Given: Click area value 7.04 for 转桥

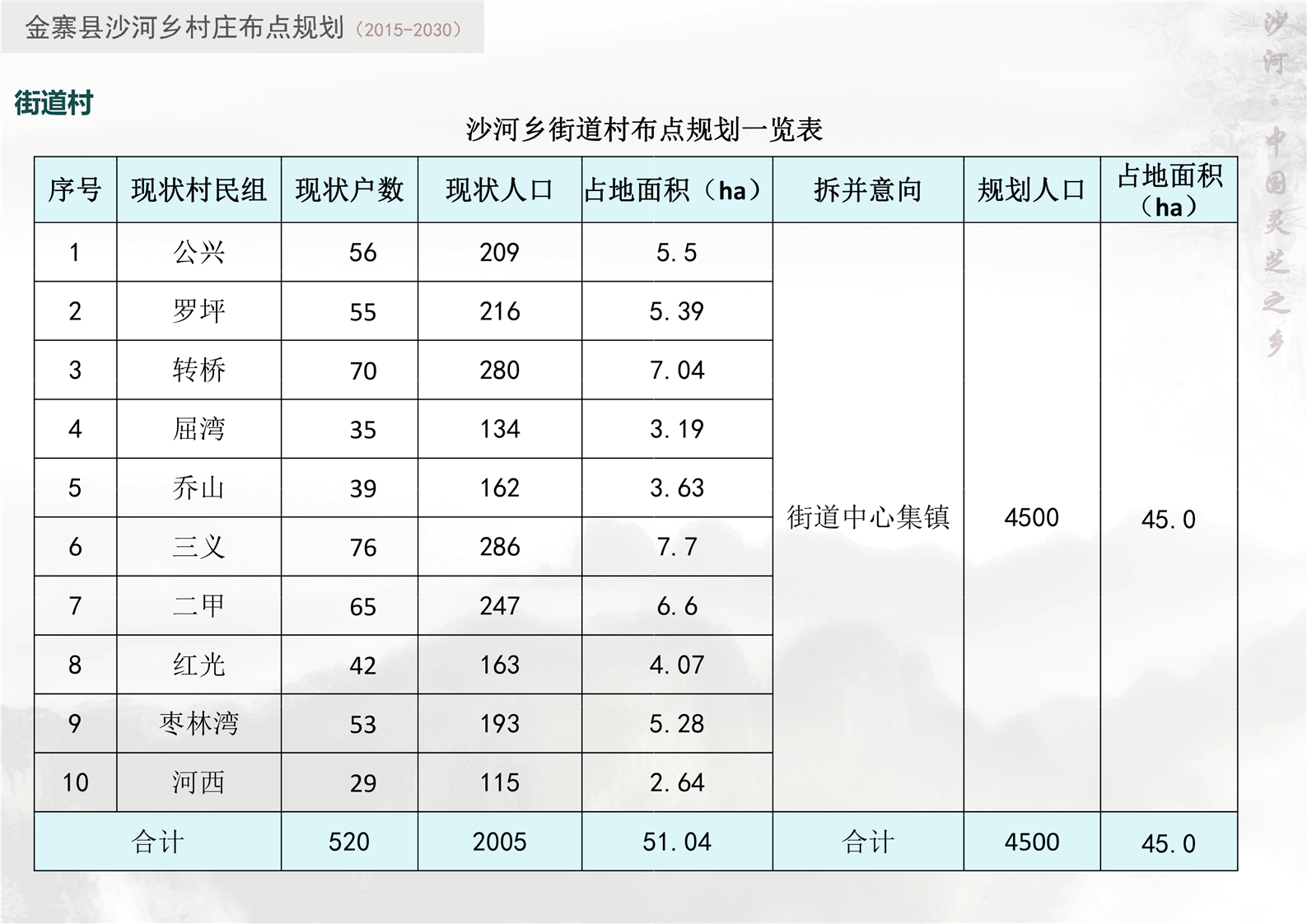Looking at the screenshot, I should (677, 370).
